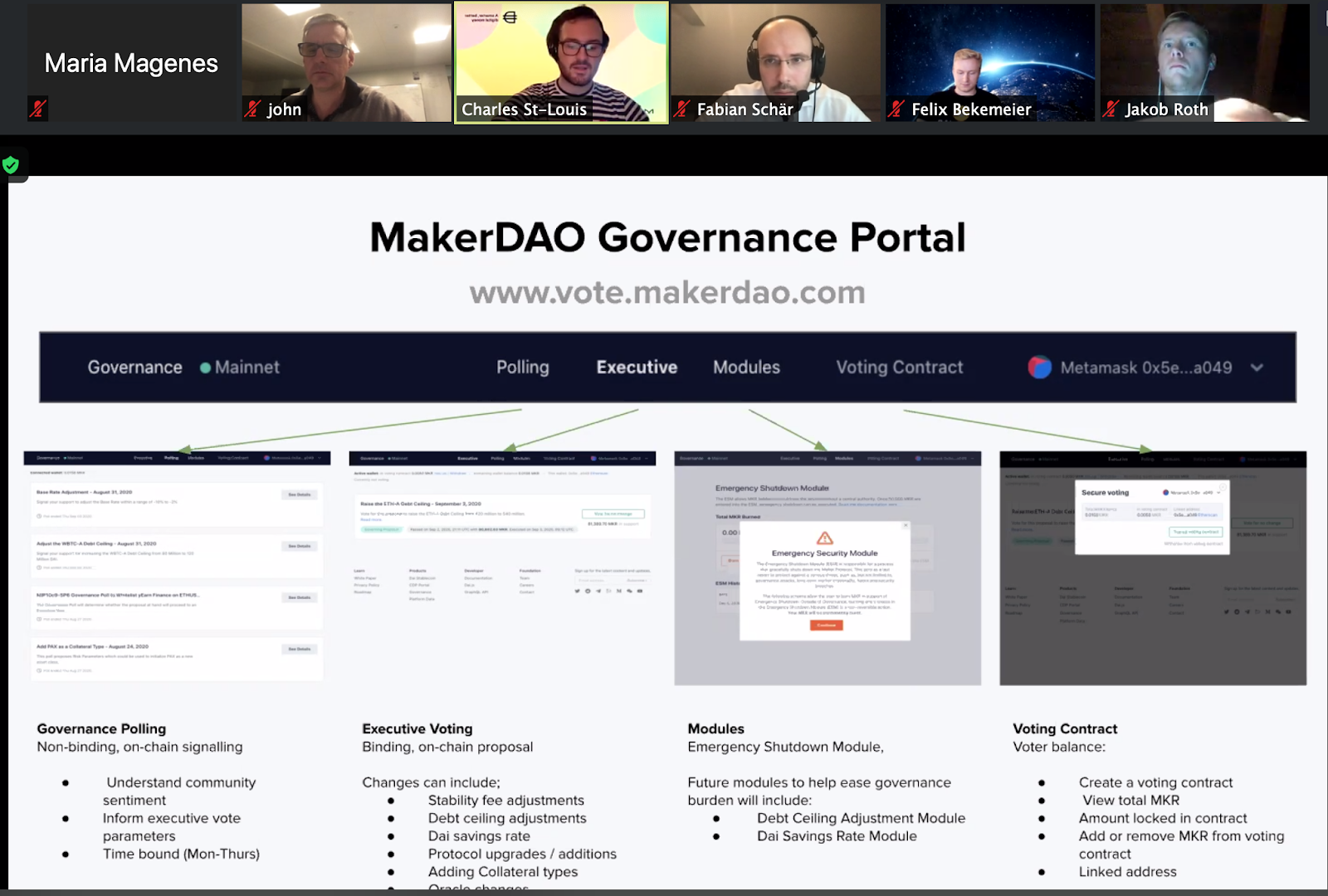Click the Modules heading below the screenshots

(715, 729)
